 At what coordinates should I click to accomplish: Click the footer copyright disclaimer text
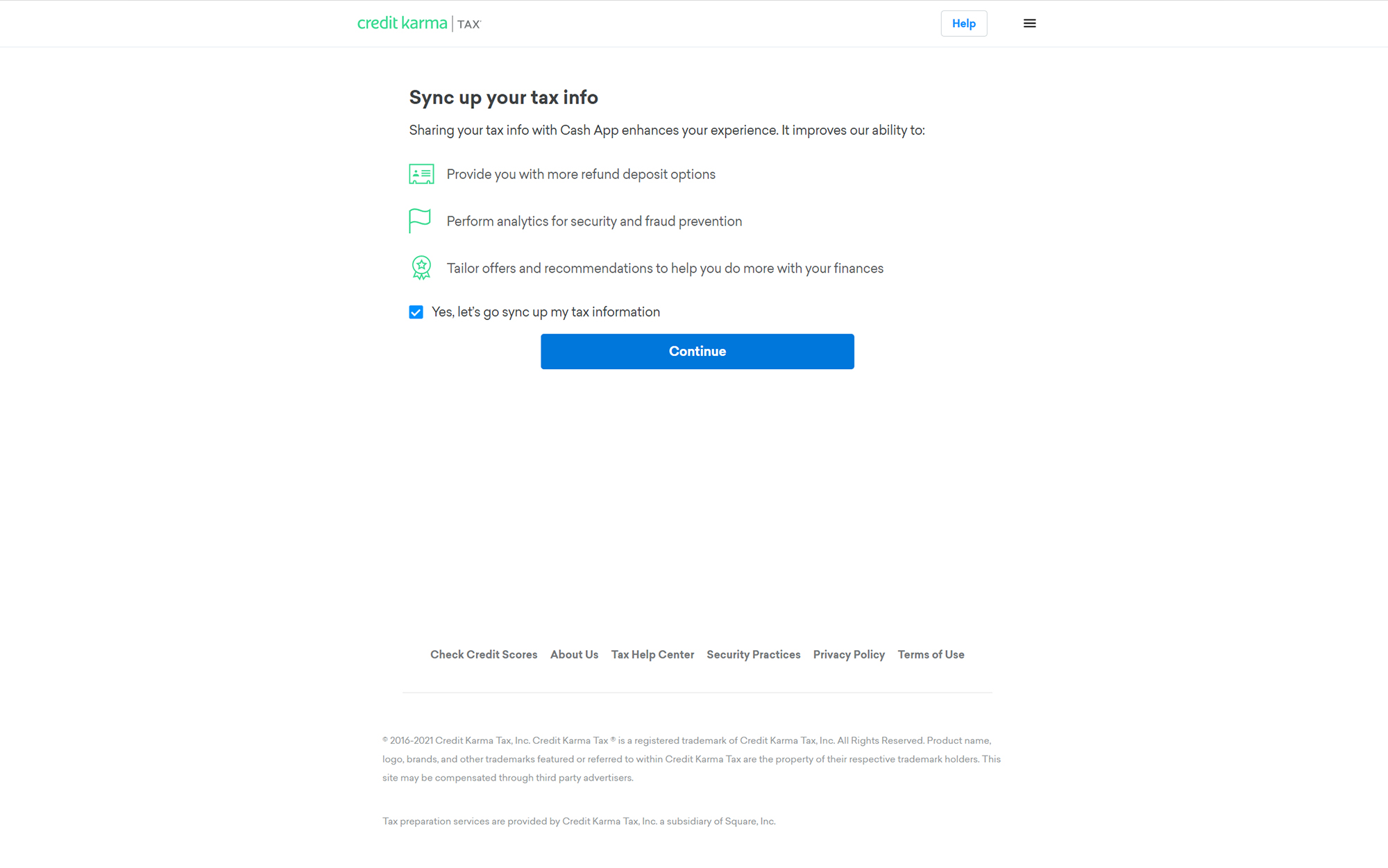[x=691, y=758]
